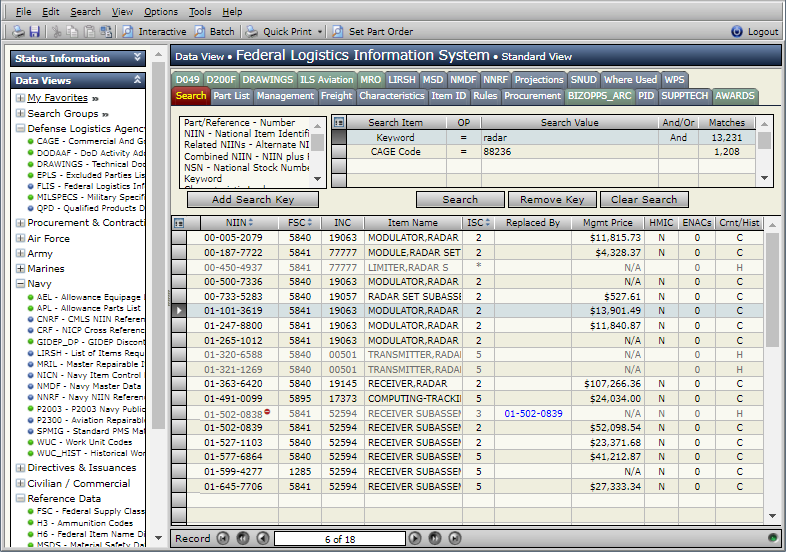Open replaced-by link 01-502-0839
Viewport: 786px width, 552px height.
tap(533, 414)
